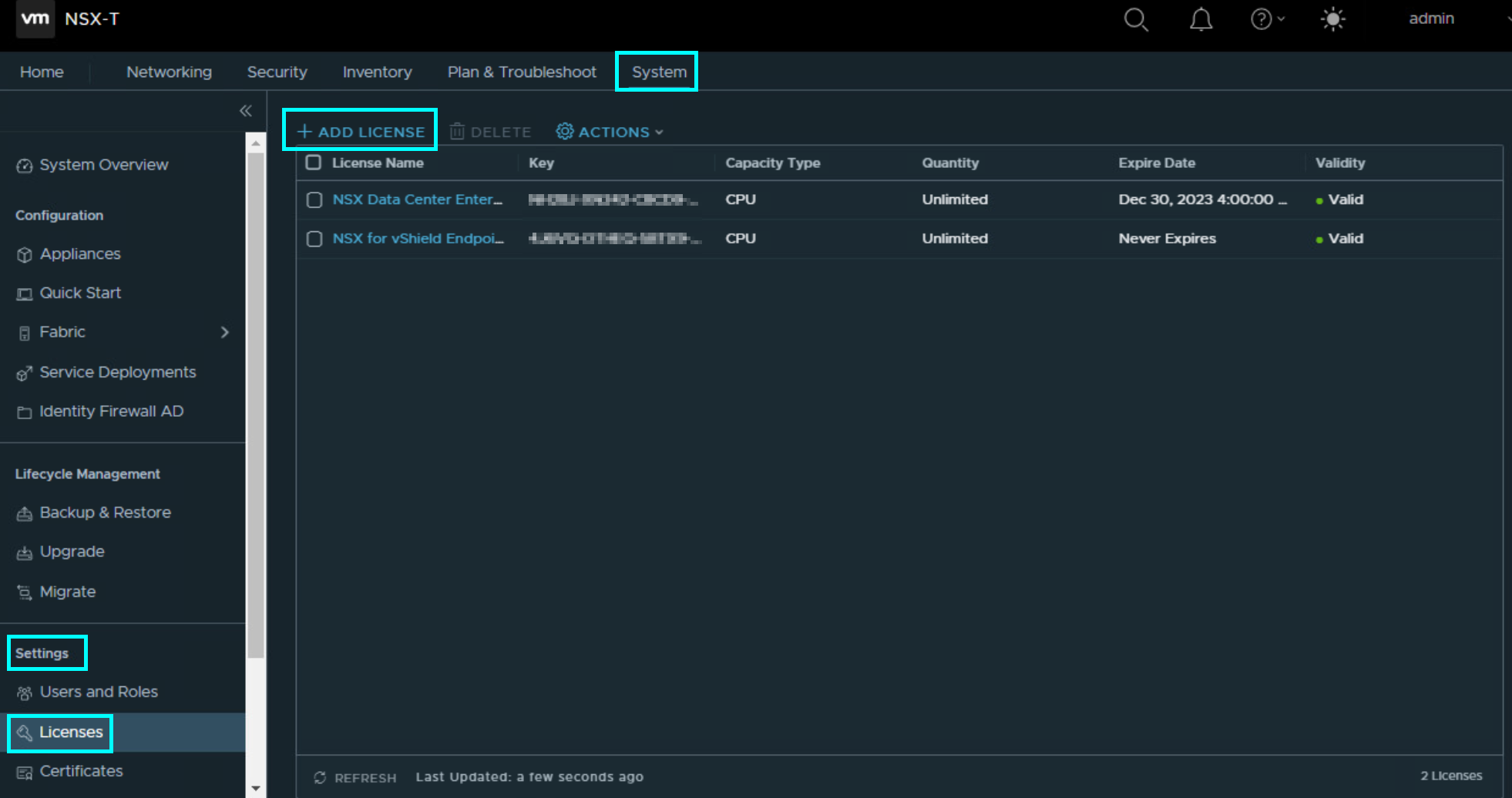The width and height of the screenshot is (1512, 798).
Task: Click the refresh circular arrows icon
Action: [x=320, y=777]
